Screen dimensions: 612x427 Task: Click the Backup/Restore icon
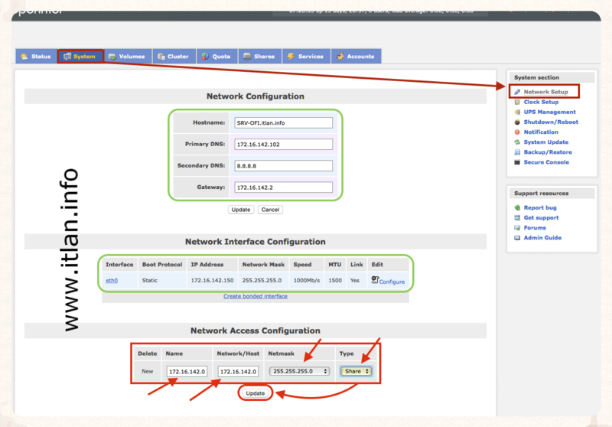[x=516, y=152]
